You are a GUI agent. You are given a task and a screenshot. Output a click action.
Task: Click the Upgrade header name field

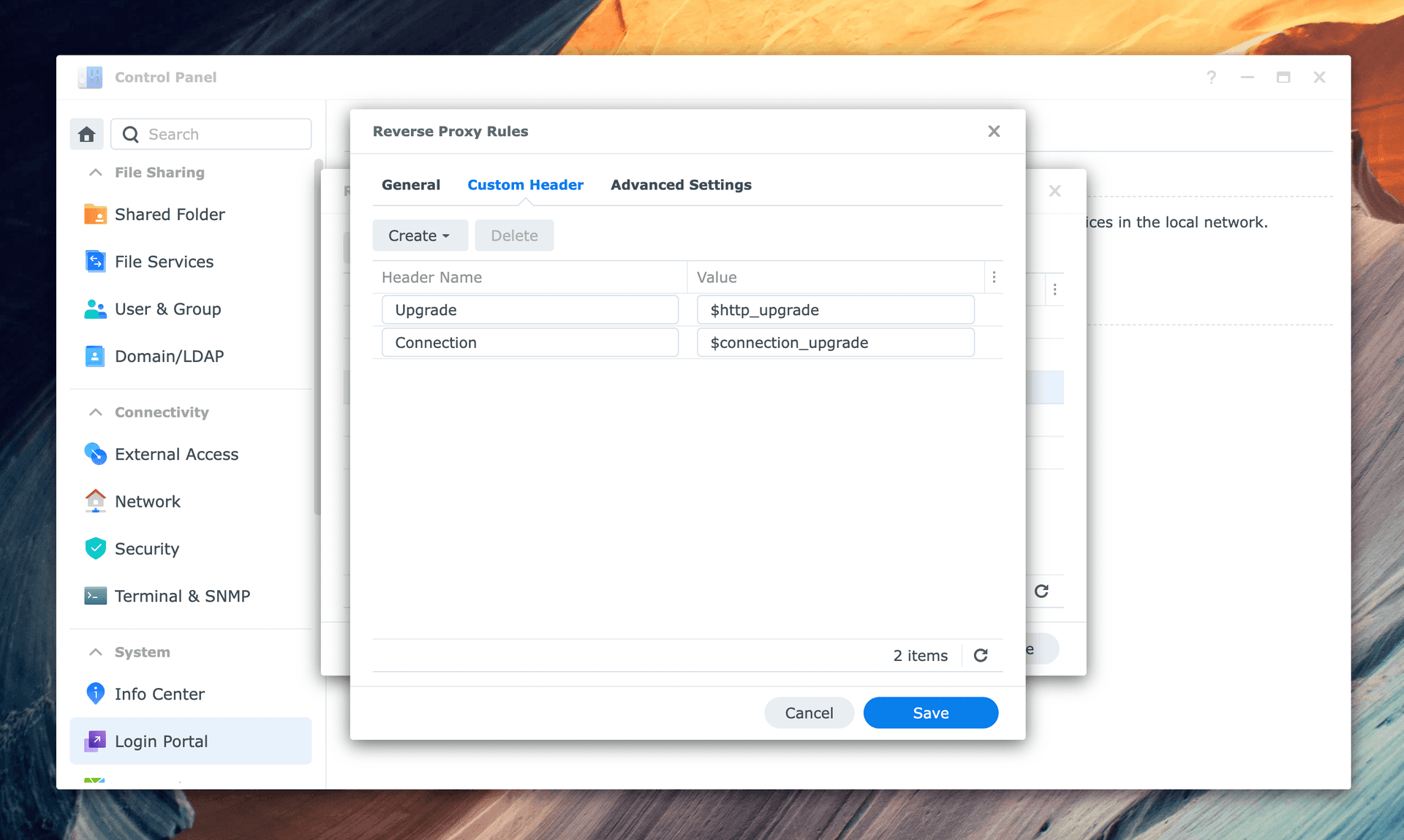(x=529, y=309)
